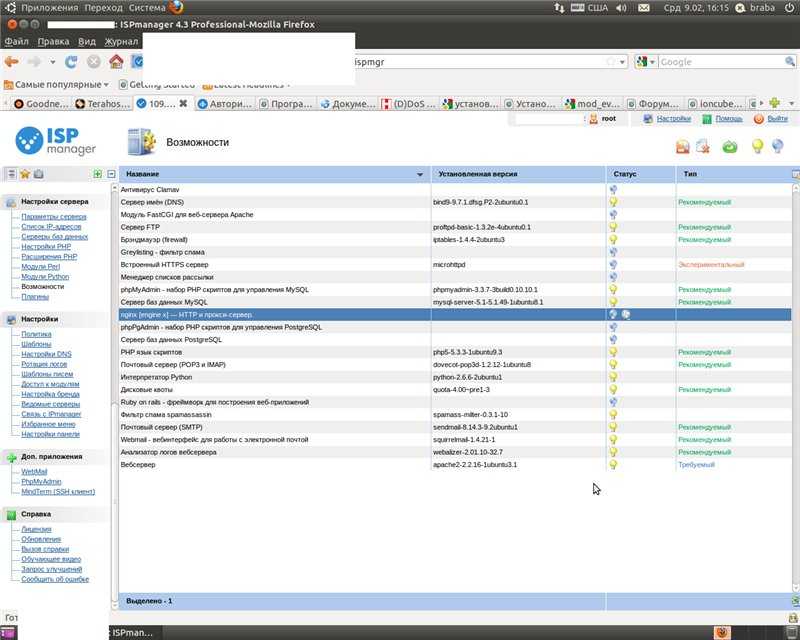800x640 pixels.
Task: Click the Firefox Back arrow button
Action: (x=12, y=62)
